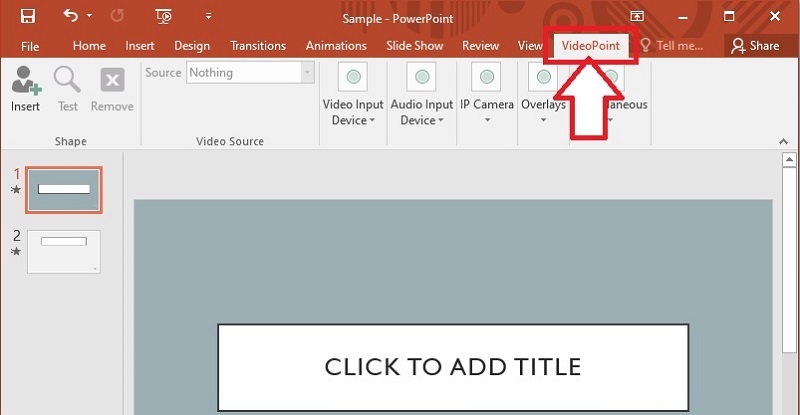Expand the IP Camera dropdown
800x415 pixels.
point(487,97)
